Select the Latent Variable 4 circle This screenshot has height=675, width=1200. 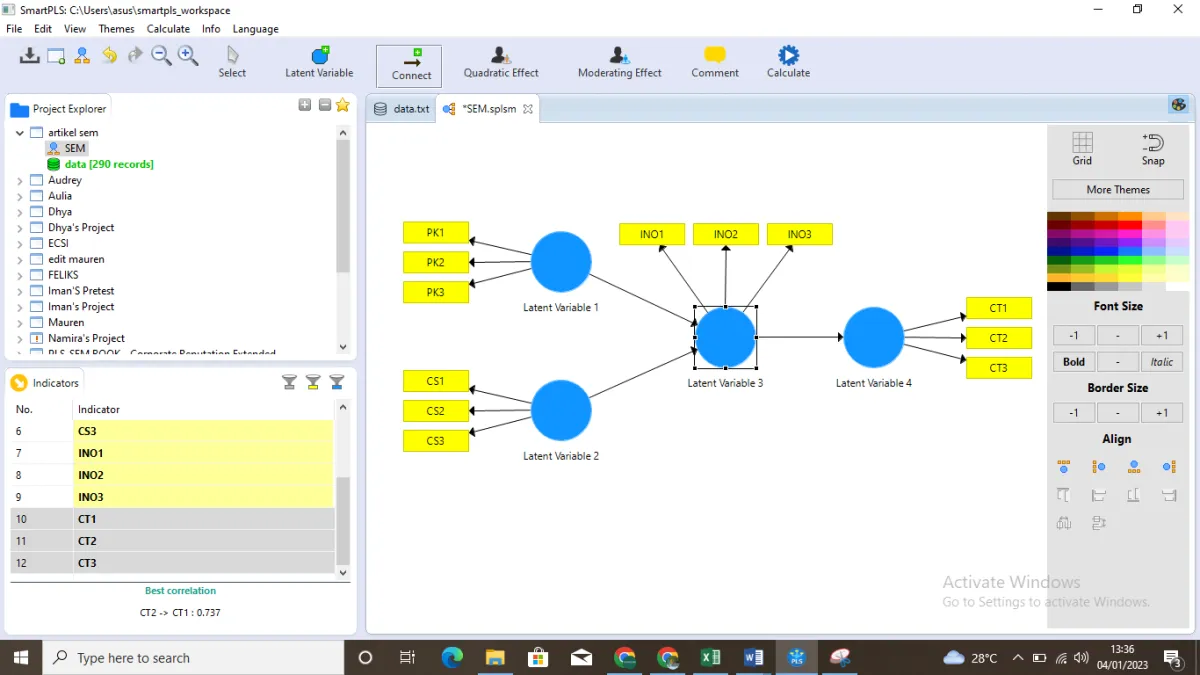coord(874,338)
